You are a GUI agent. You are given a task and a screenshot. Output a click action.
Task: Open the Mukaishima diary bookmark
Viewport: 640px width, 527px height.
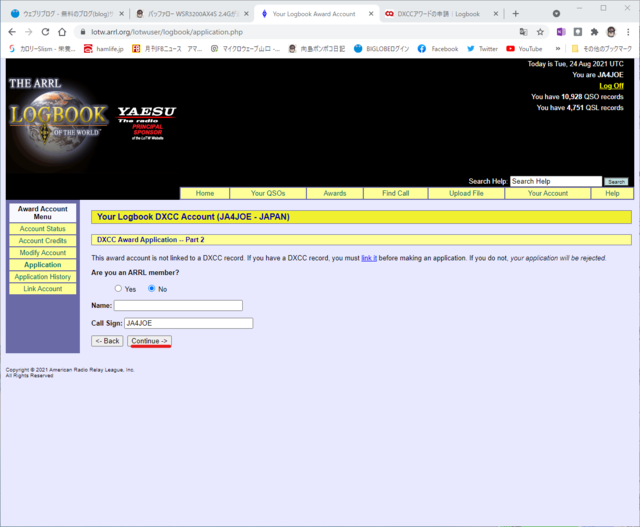point(317,49)
